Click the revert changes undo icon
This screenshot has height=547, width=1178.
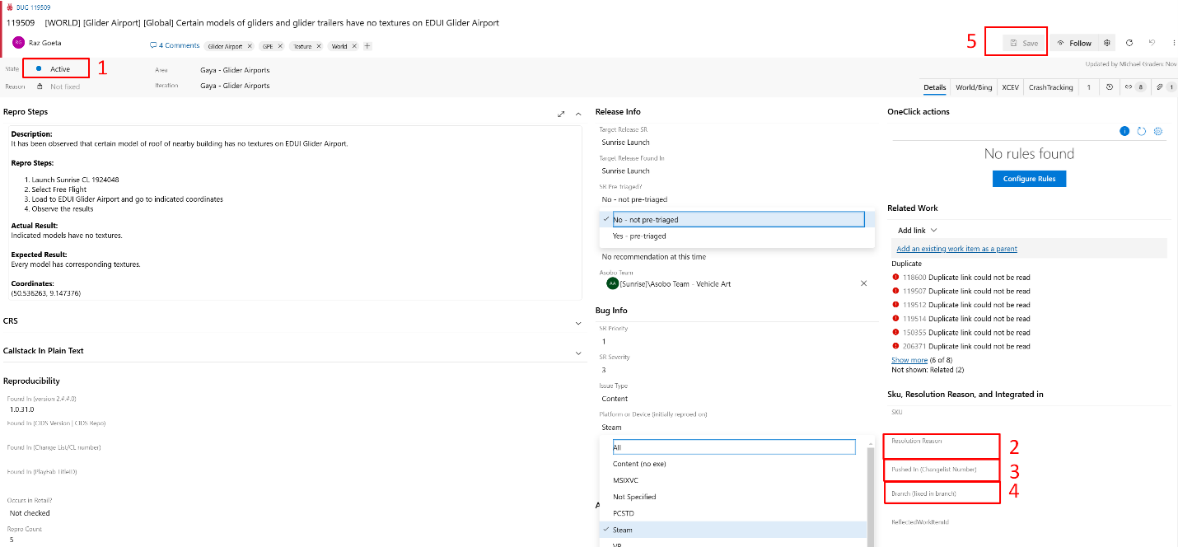(x=1151, y=43)
